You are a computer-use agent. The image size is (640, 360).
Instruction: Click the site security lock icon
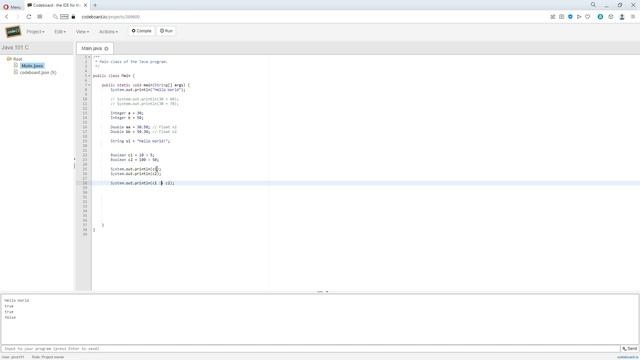73,17
